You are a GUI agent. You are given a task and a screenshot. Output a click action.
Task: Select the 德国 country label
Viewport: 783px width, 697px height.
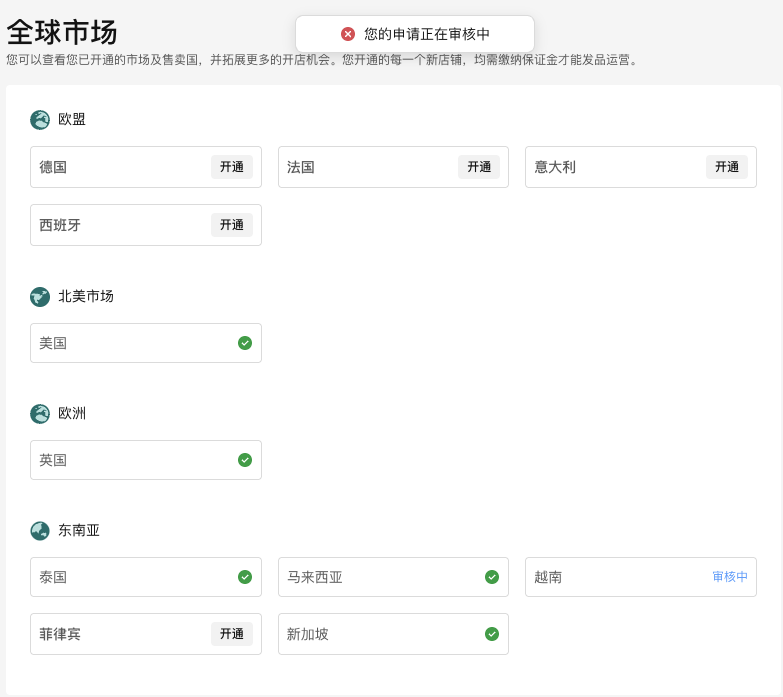click(x=53, y=167)
